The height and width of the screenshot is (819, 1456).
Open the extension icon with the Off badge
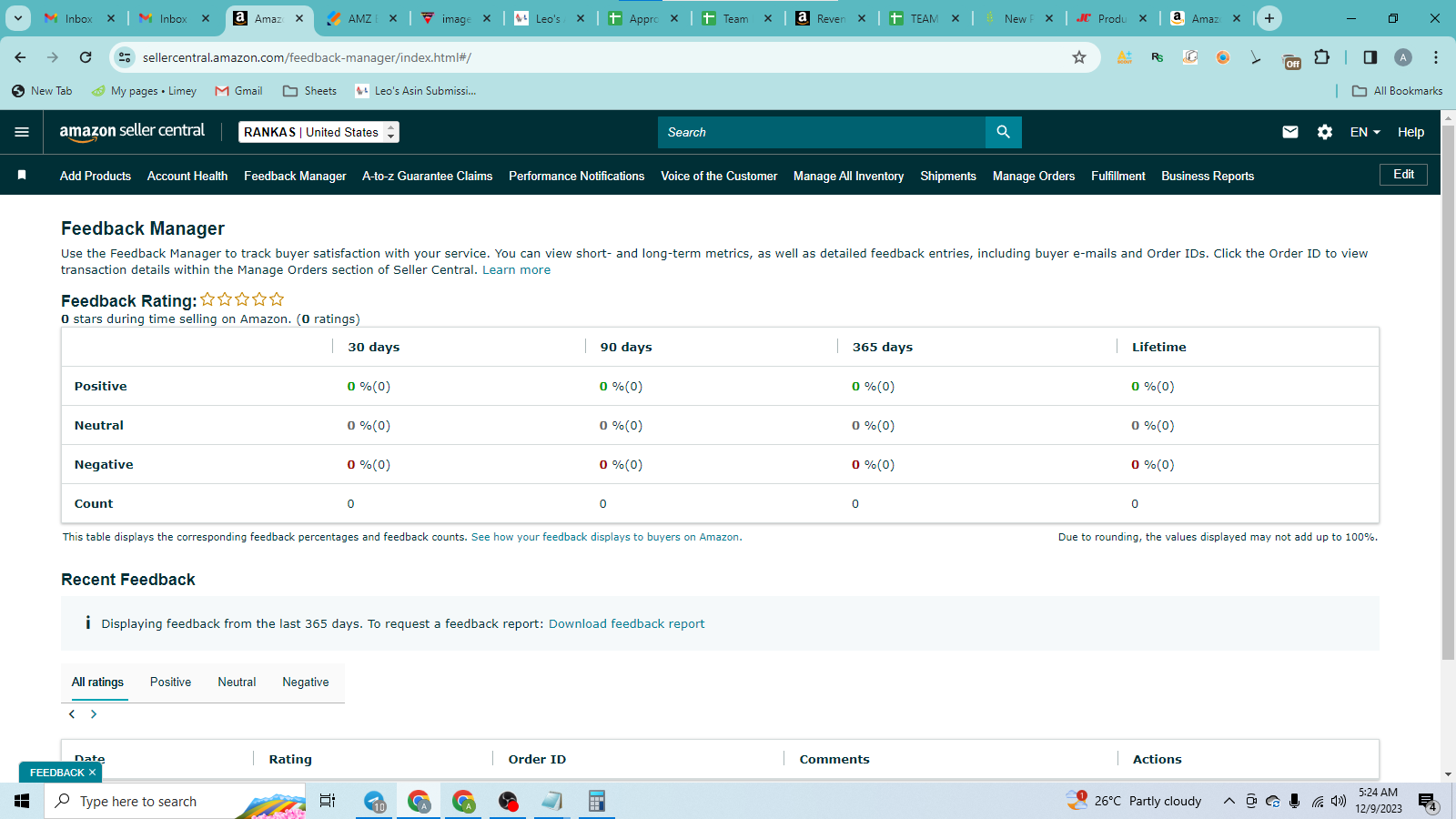pos(1290,58)
